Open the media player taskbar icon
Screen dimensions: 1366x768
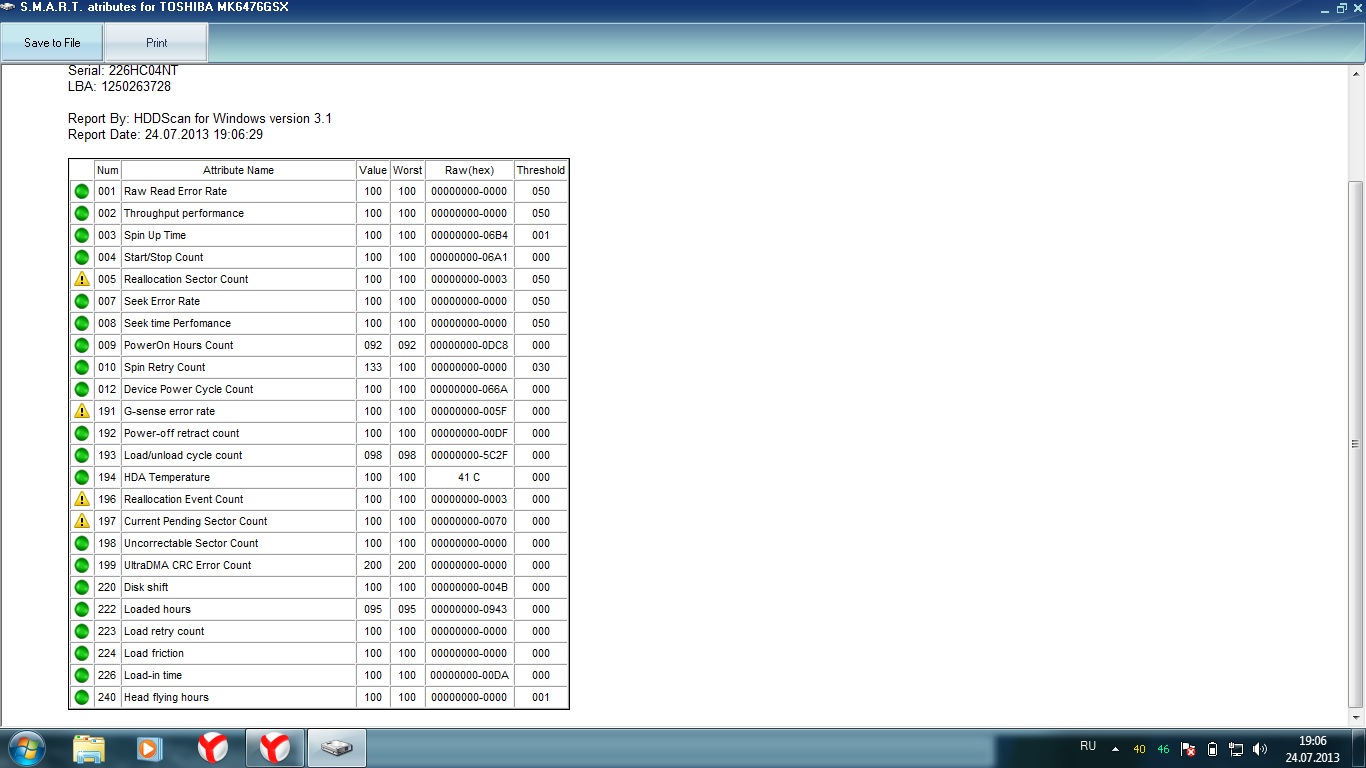coord(150,748)
